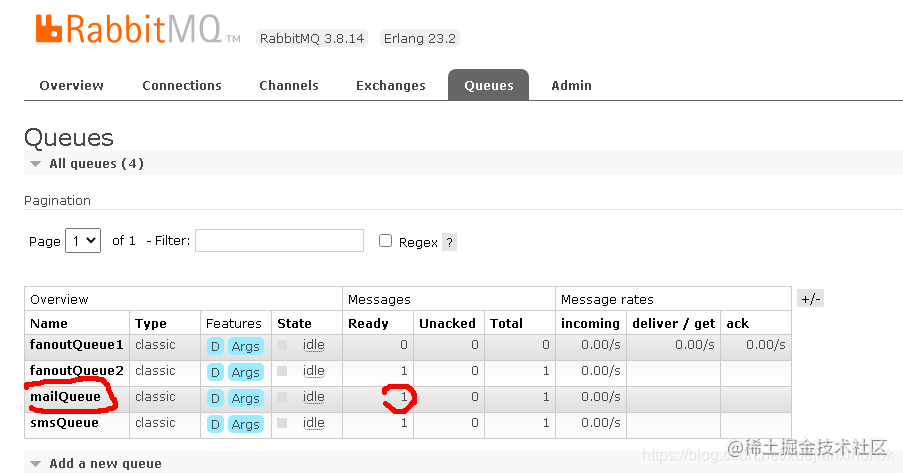Click the state indicator square for mailQueue
The image size is (903, 473).
(282, 397)
